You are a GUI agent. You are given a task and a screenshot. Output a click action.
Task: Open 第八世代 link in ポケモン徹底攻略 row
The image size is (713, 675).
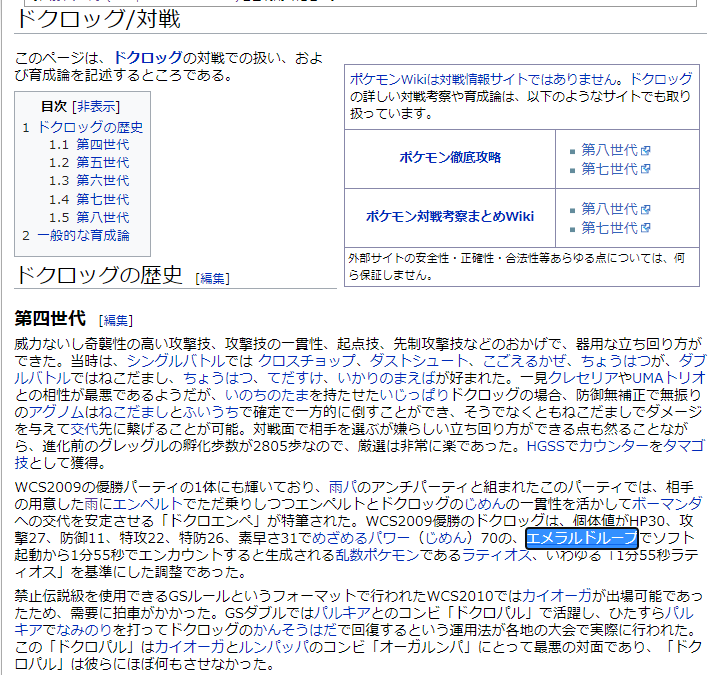click(610, 150)
